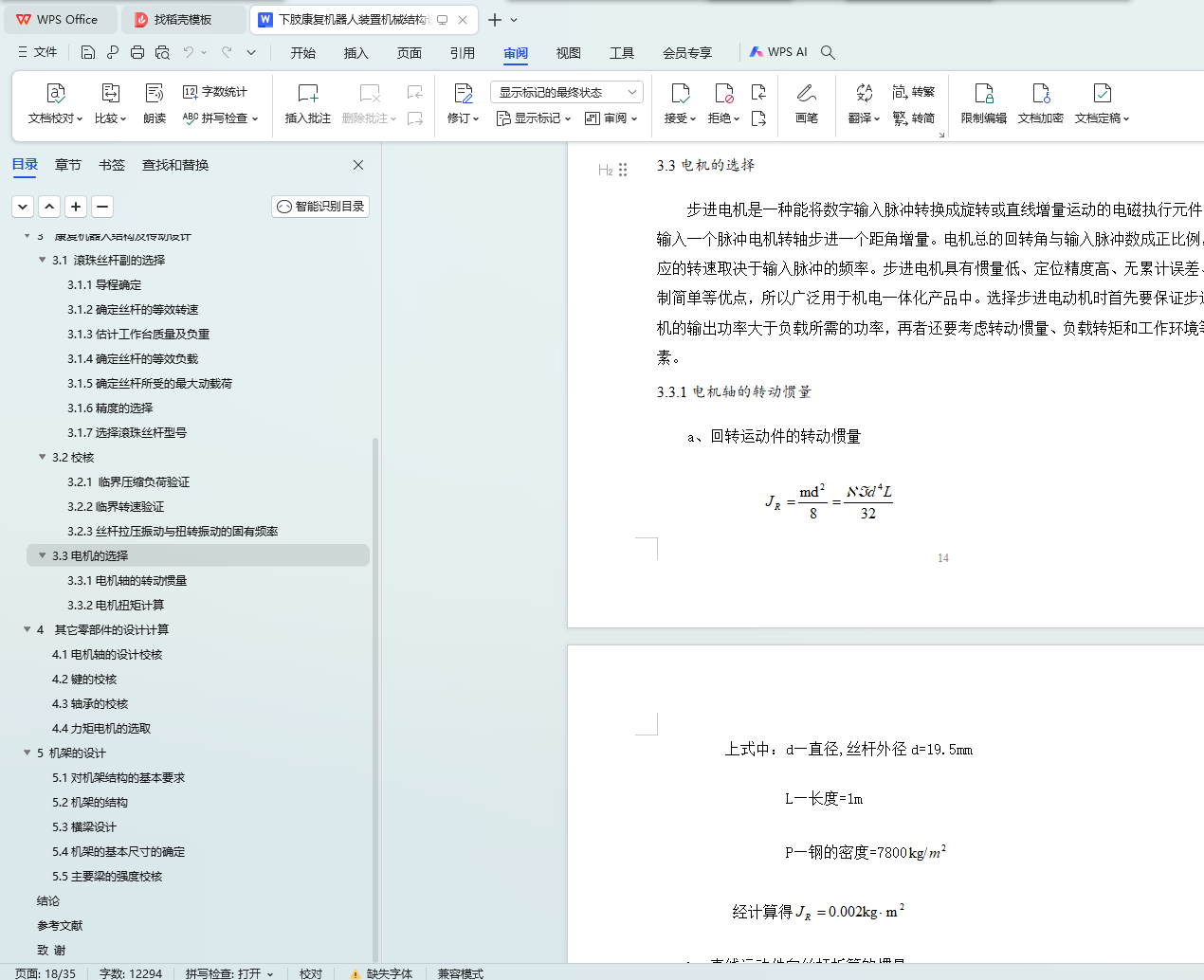
Task: Close the navigation pane
Action: (358, 165)
